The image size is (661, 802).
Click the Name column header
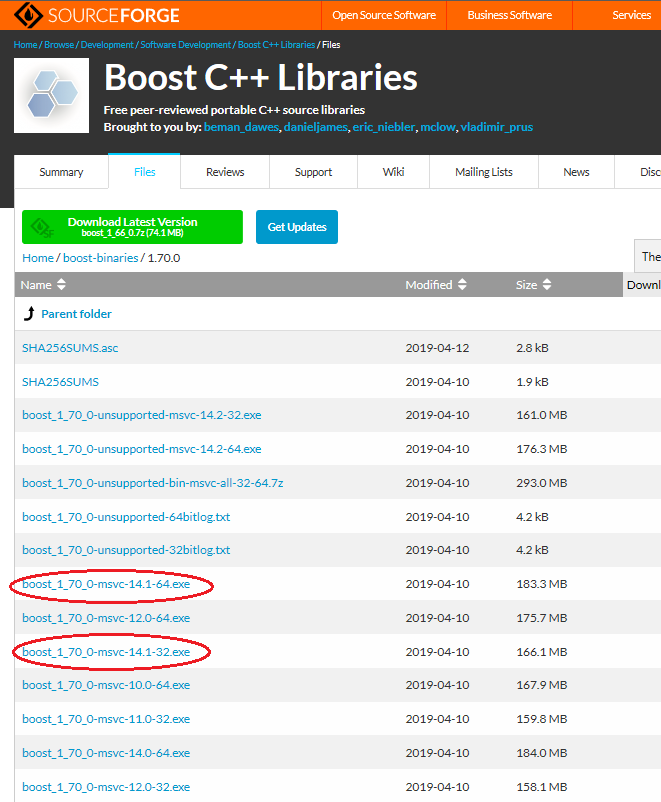pos(36,285)
